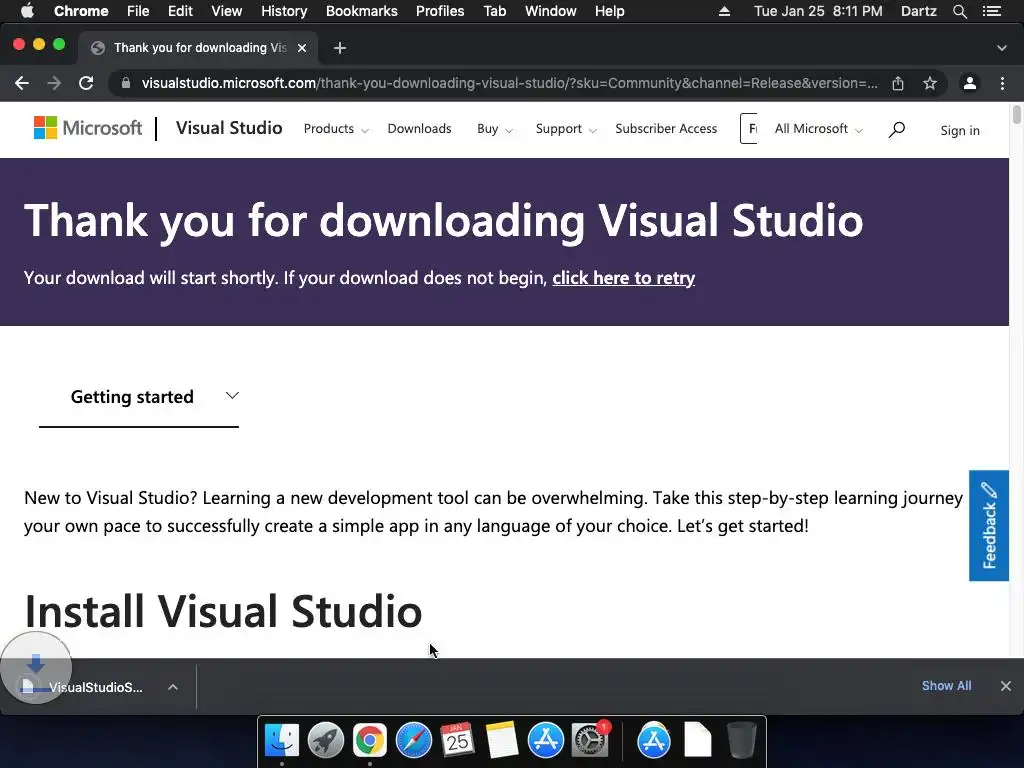The width and height of the screenshot is (1024, 768).
Task: Open Calendar from the Dock
Action: click(x=457, y=741)
